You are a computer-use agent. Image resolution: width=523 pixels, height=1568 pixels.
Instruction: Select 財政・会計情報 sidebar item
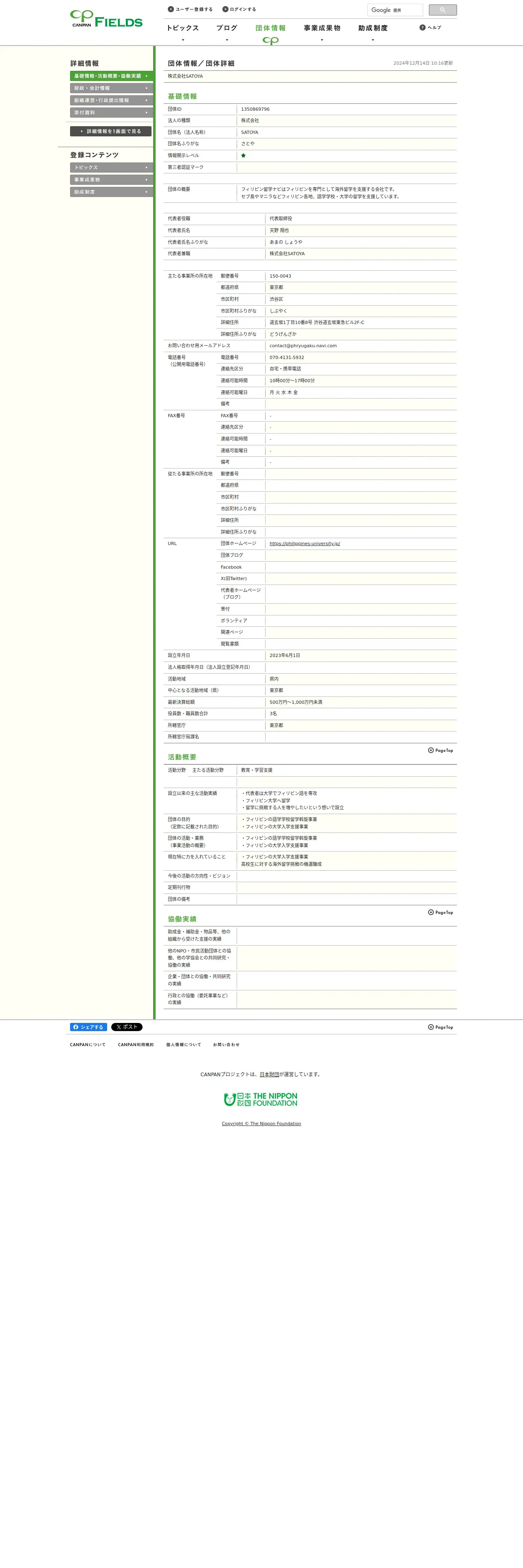pyautogui.click(x=112, y=88)
